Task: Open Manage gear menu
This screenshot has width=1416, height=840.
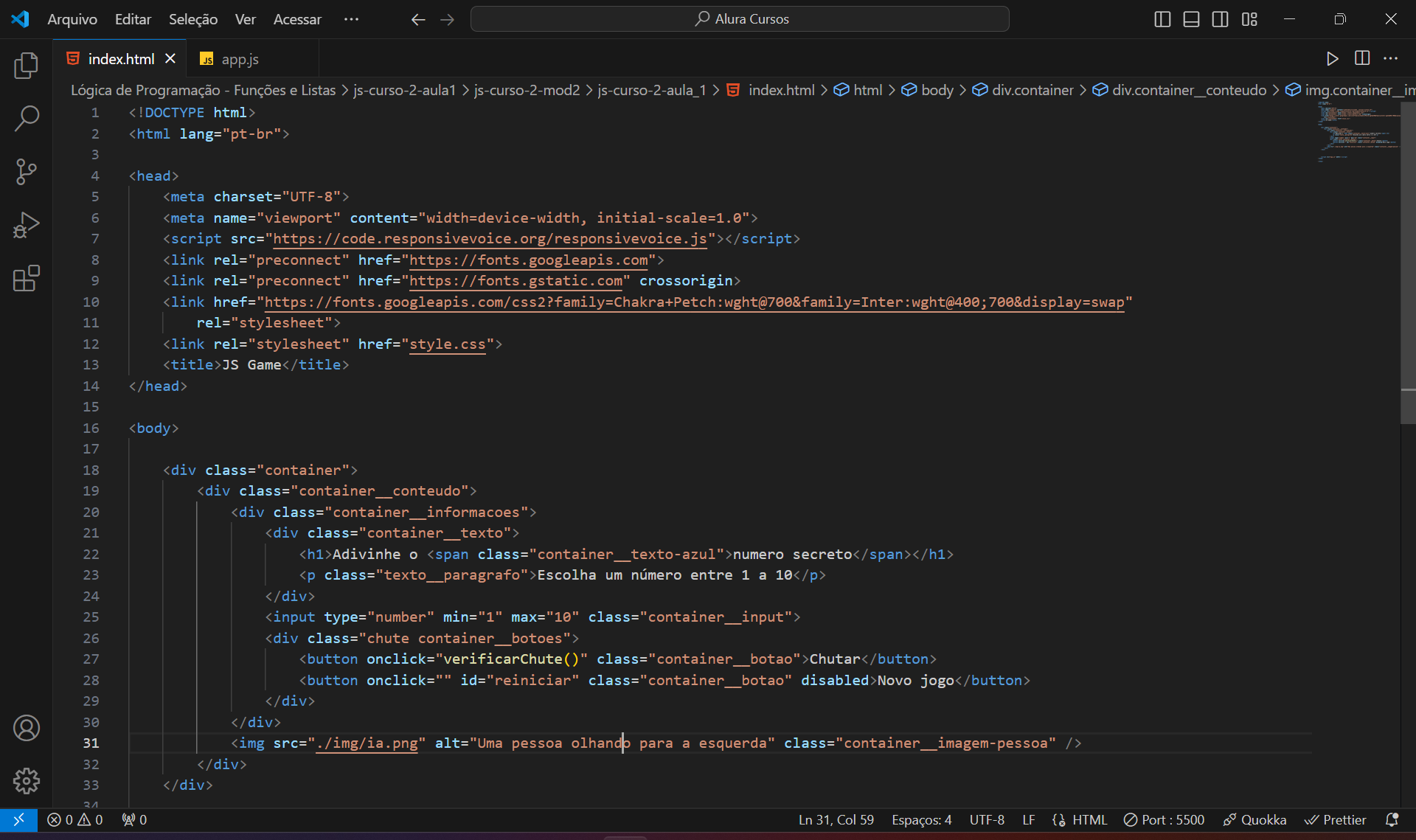Action: 26,780
